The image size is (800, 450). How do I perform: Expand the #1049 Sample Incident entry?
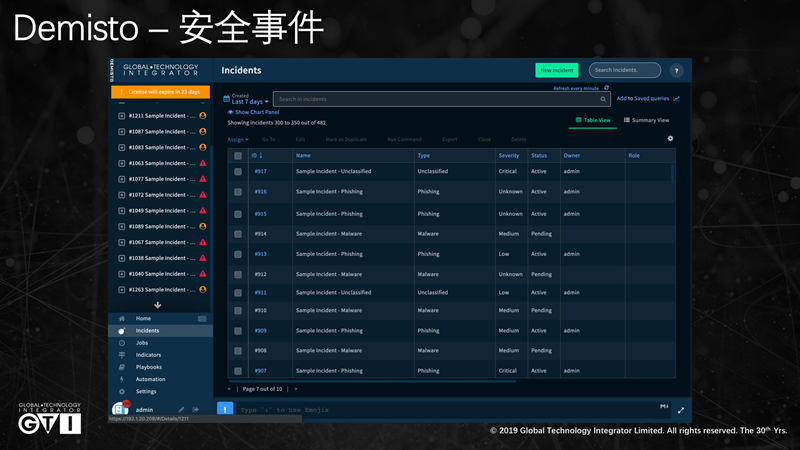coord(121,211)
